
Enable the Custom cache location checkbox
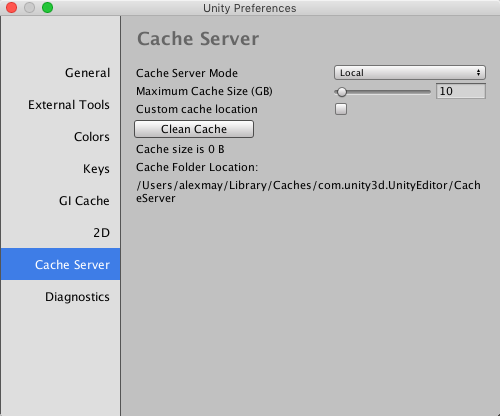[341, 109]
